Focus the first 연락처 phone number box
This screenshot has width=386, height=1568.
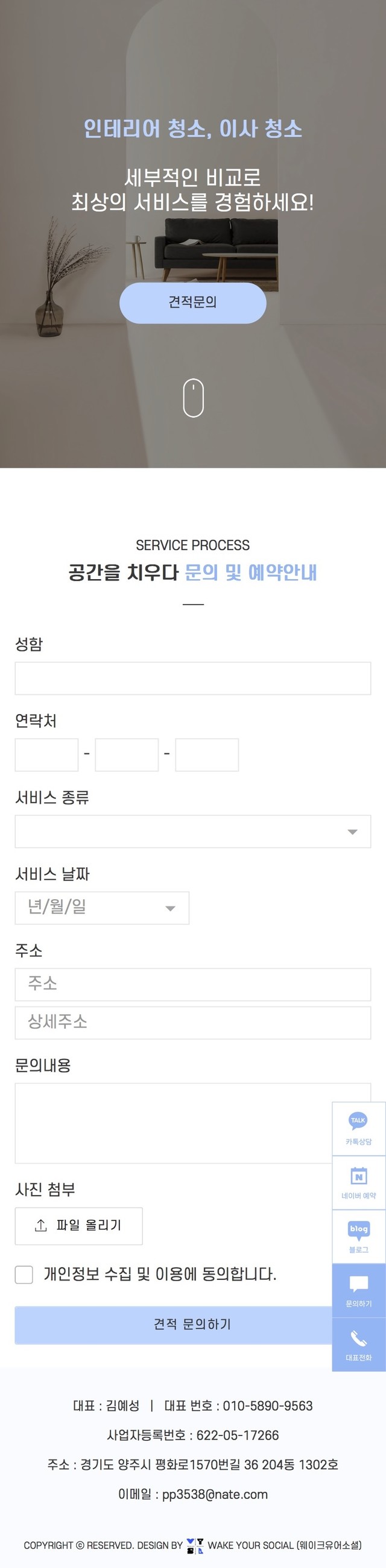tap(46, 755)
